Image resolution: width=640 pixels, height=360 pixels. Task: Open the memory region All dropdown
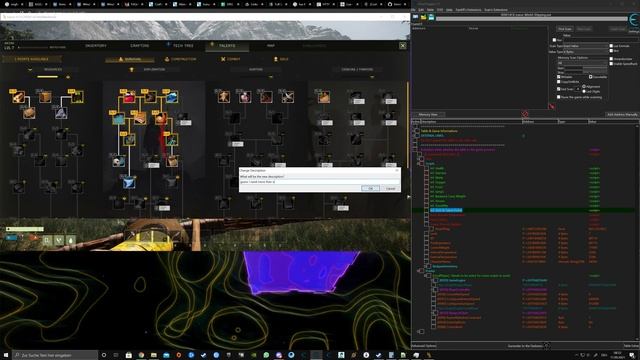pyautogui.click(x=582, y=63)
